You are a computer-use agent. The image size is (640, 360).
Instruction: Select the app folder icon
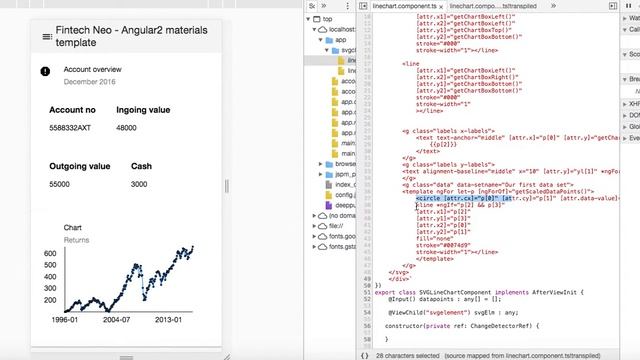pyautogui.click(x=329, y=40)
